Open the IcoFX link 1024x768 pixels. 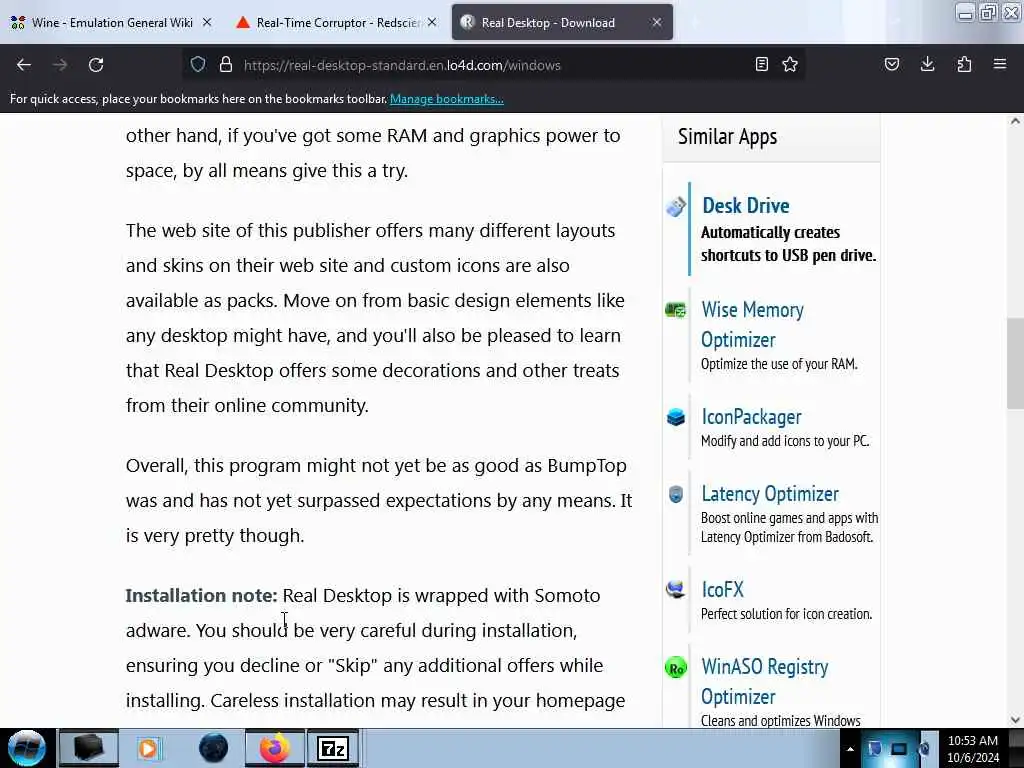(722, 589)
